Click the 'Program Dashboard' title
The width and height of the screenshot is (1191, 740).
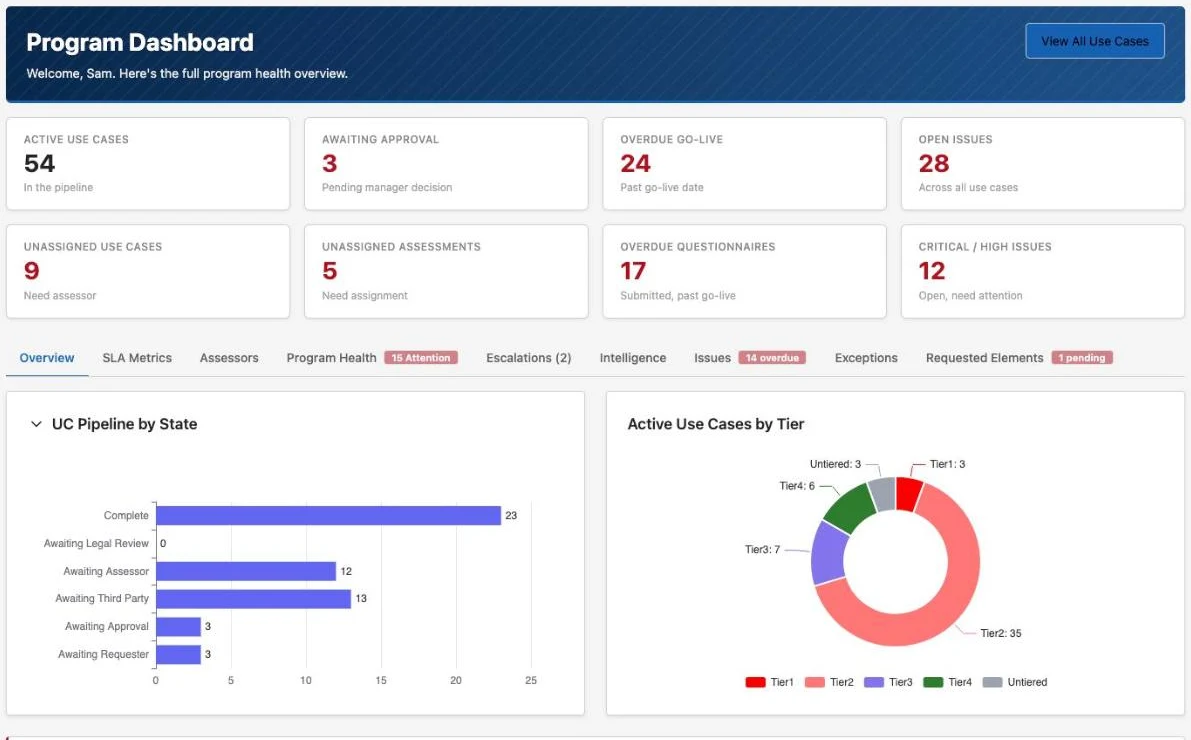pyautogui.click(x=140, y=43)
